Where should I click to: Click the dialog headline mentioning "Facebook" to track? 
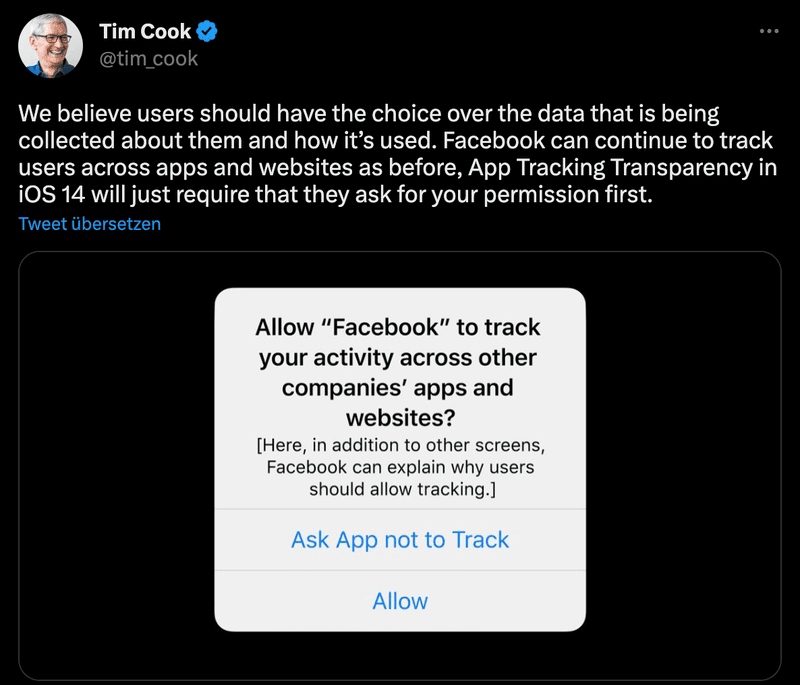pyautogui.click(x=398, y=373)
